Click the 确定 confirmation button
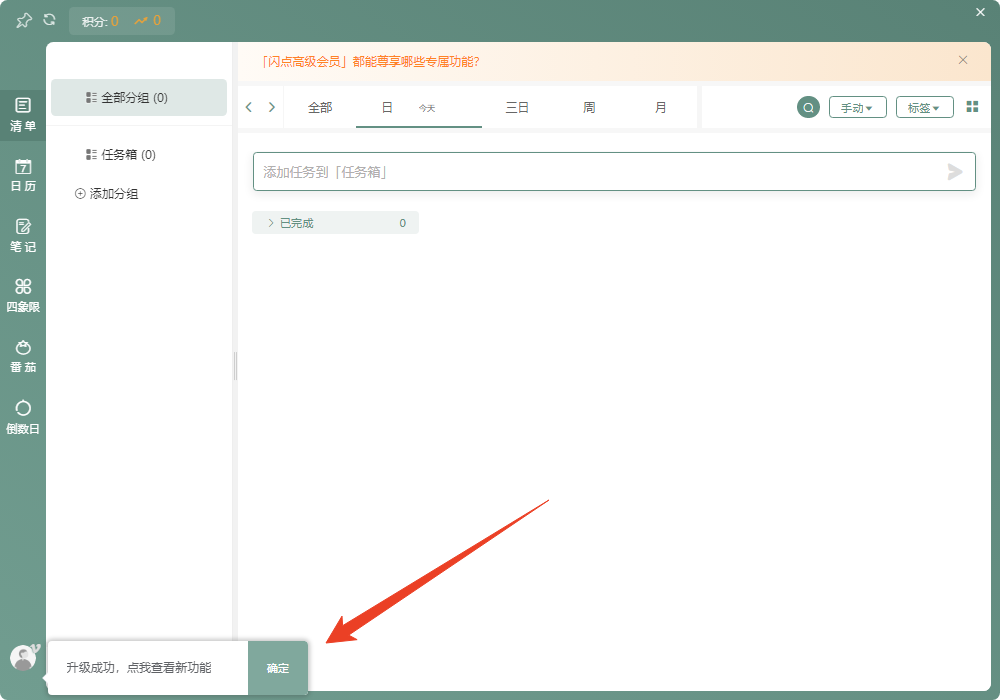This screenshot has height=700, width=1000. (x=277, y=668)
